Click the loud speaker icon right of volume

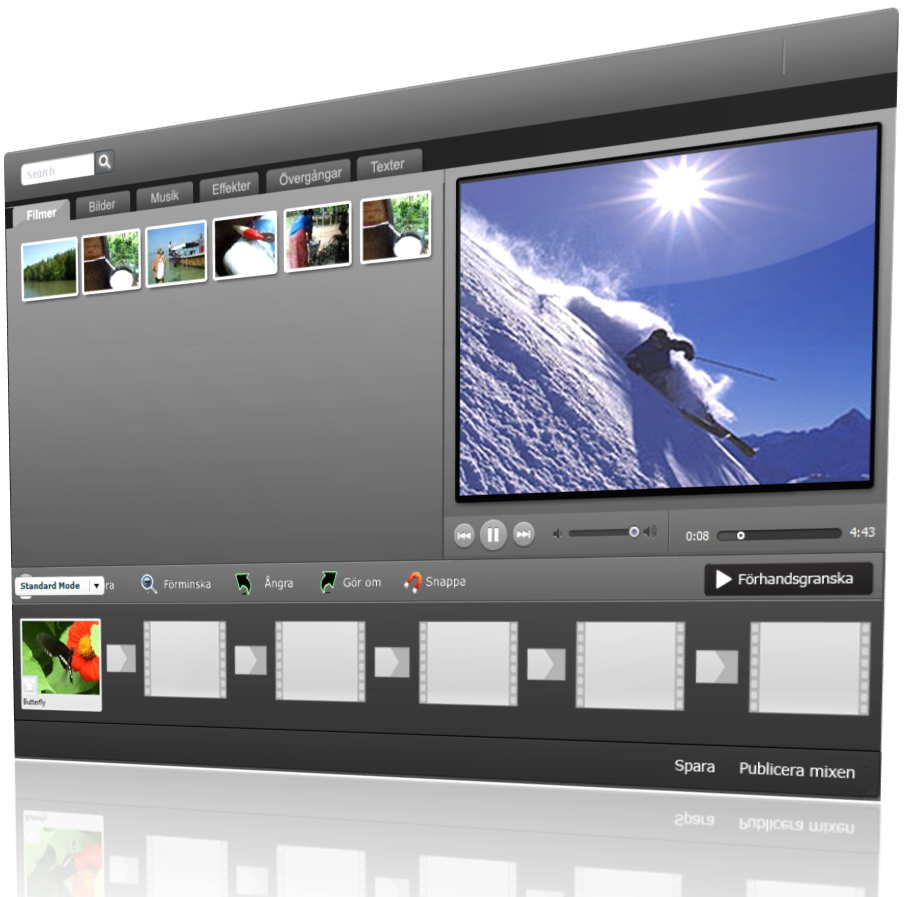click(x=650, y=532)
